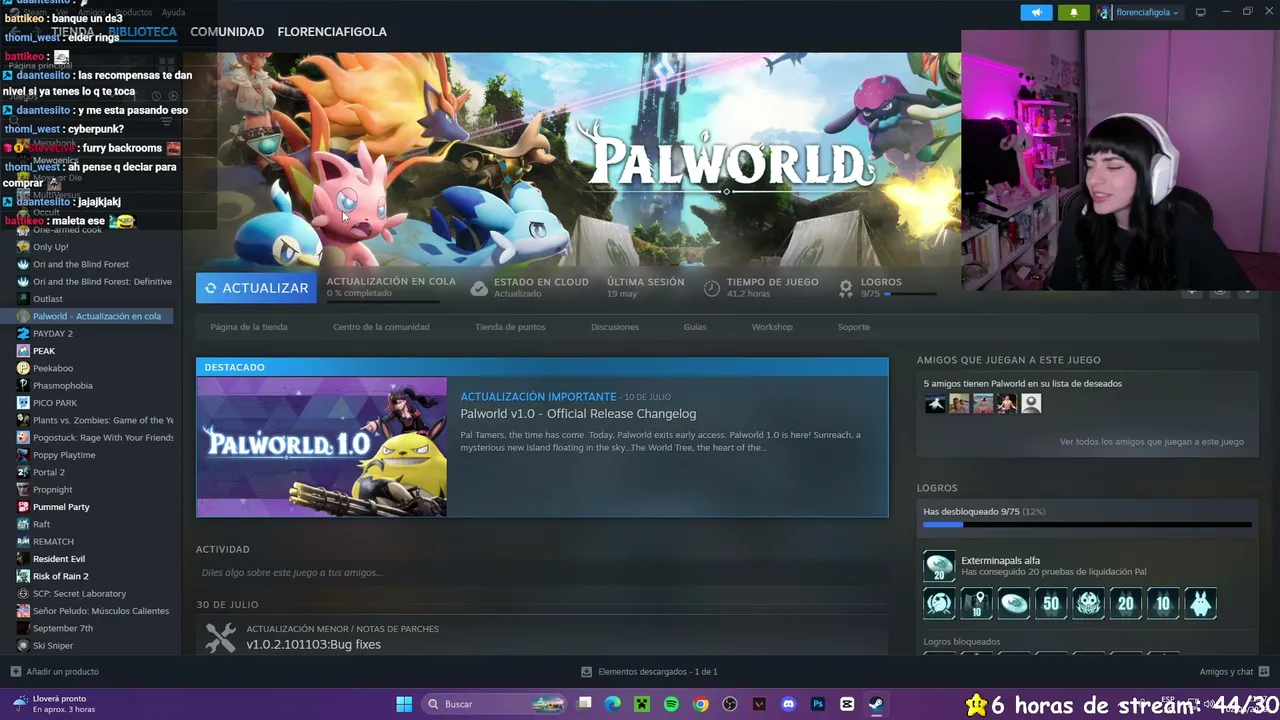Click the '50' achievement badge icon
This screenshot has height=720, width=1280.
(x=1051, y=603)
